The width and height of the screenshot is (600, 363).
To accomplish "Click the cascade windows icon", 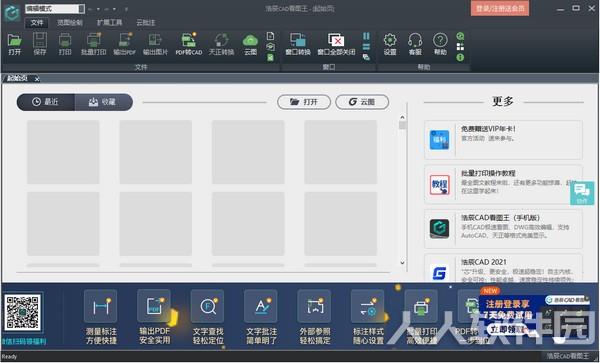I will [366, 57].
